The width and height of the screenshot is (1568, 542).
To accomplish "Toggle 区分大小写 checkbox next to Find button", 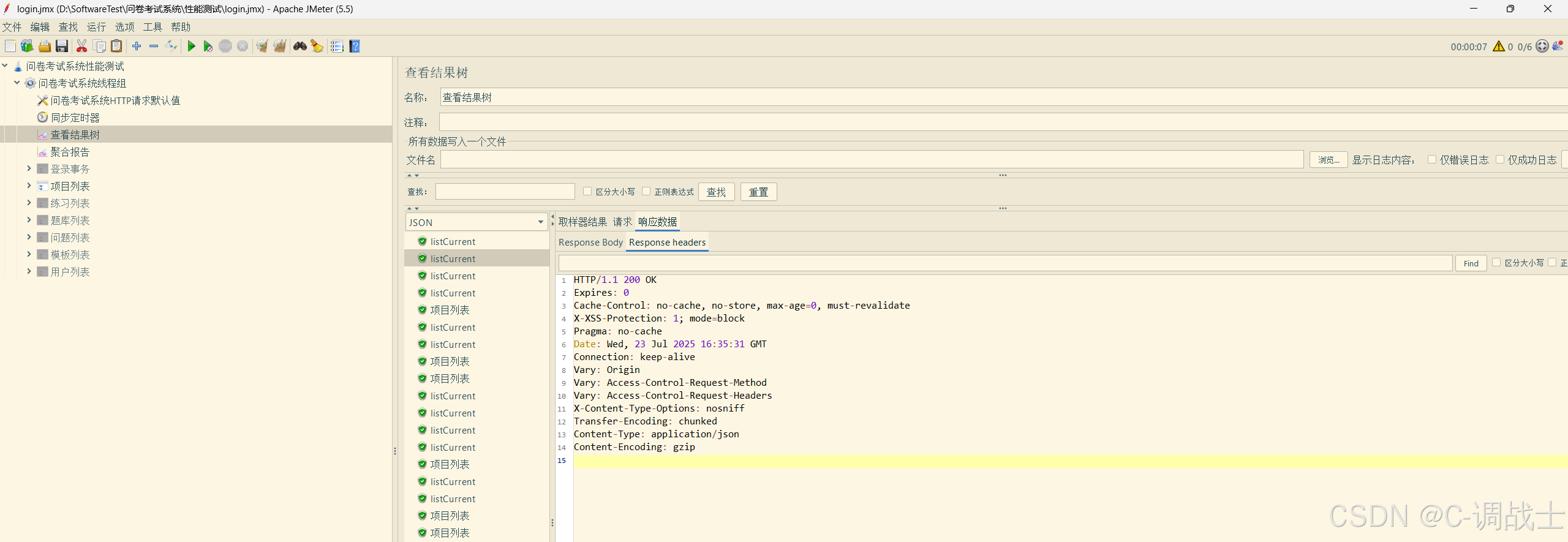I will click(x=1496, y=263).
